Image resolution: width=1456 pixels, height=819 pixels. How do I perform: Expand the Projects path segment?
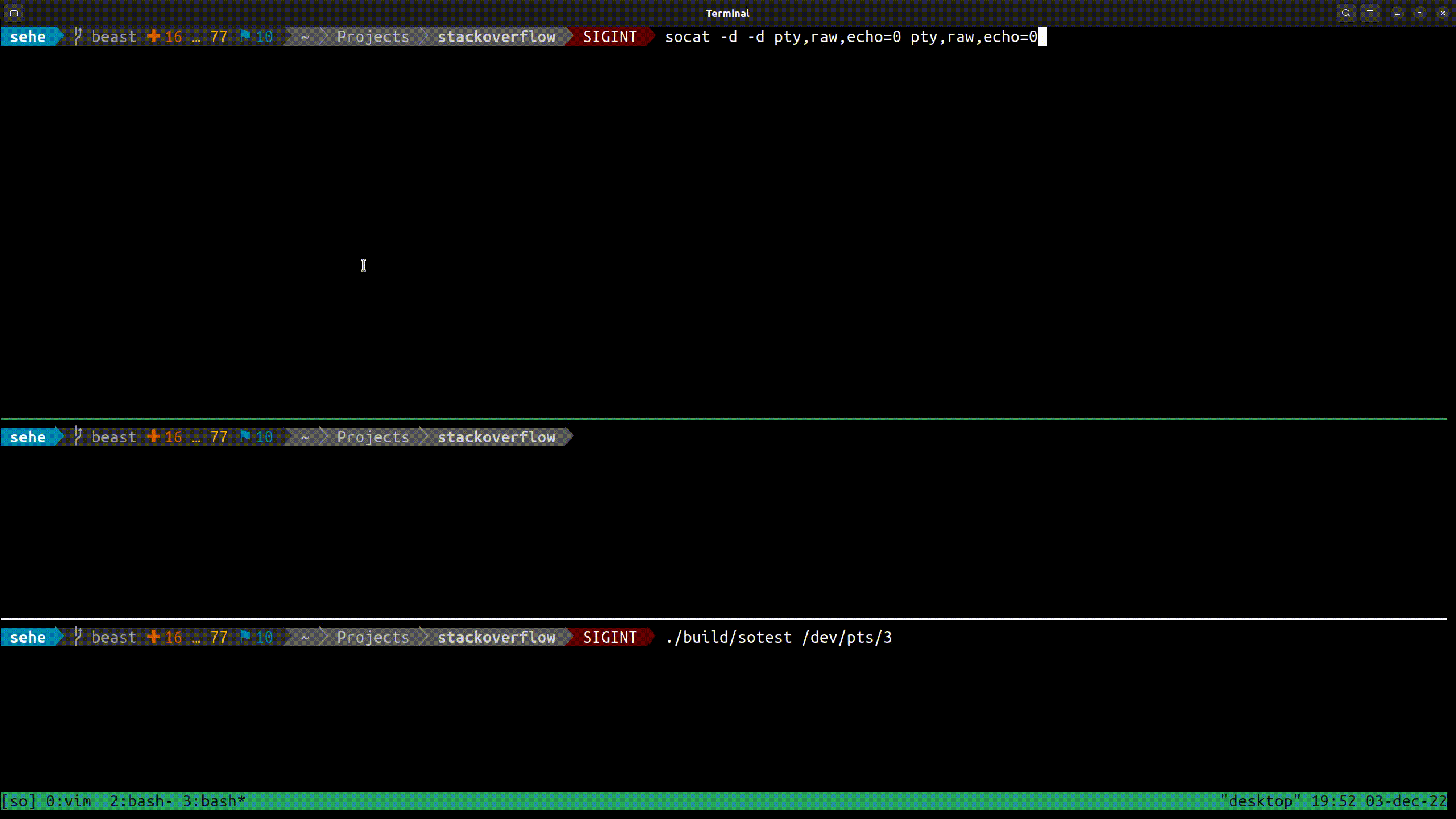coord(373,36)
